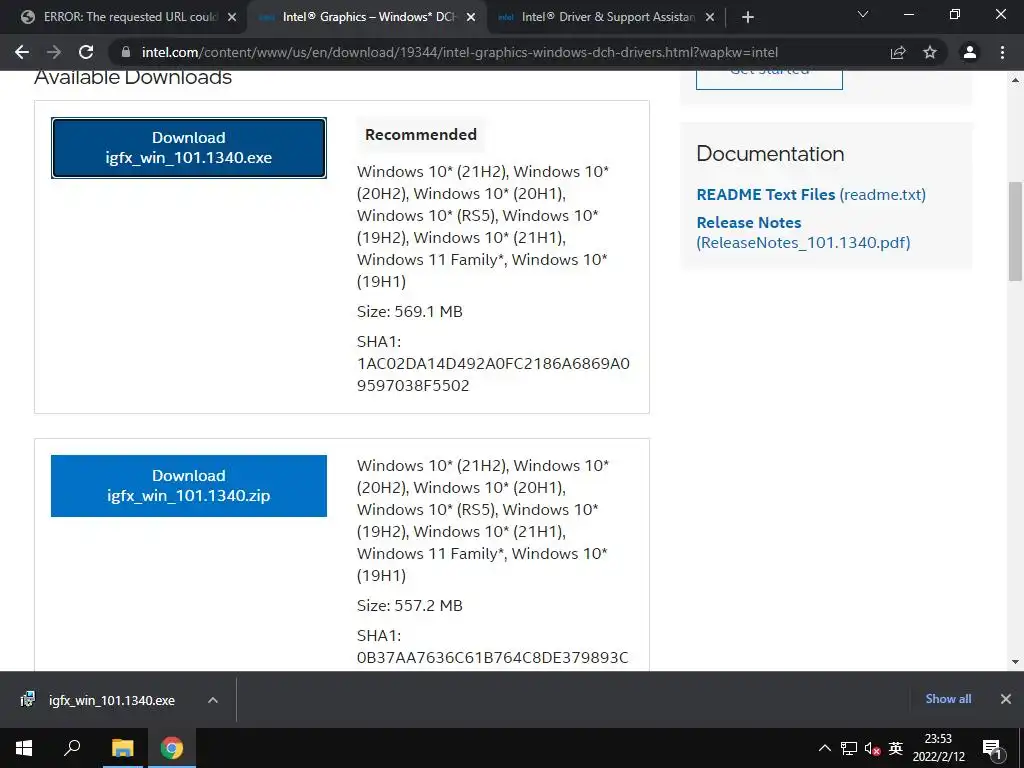Image resolution: width=1024 pixels, height=768 pixels.
Task: Close the downloads bar
Action: point(1006,699)
